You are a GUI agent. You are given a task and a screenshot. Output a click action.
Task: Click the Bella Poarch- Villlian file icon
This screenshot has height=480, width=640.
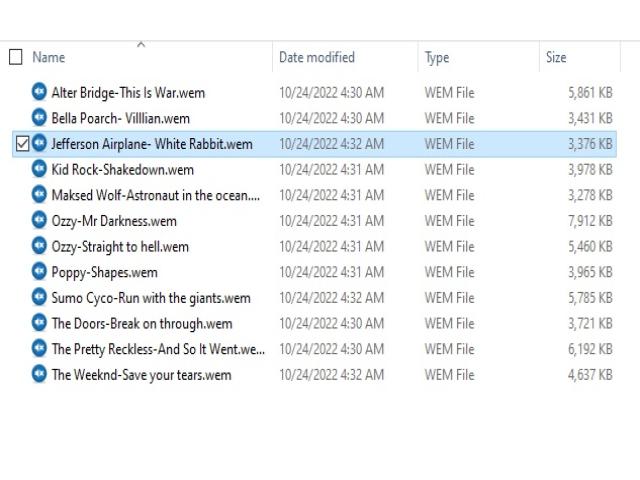[x=39, y=118]
